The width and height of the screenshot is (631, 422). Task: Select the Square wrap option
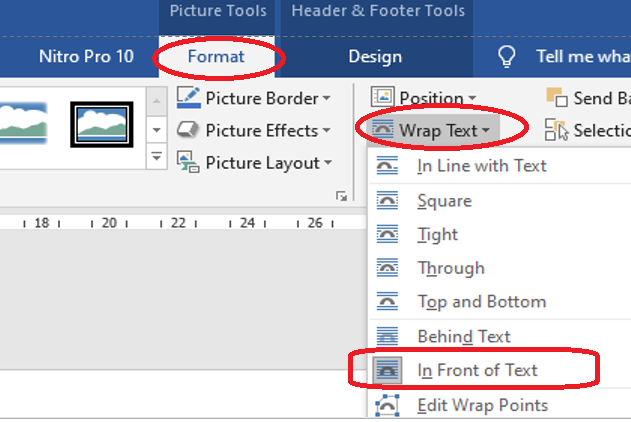pos(444,201)
